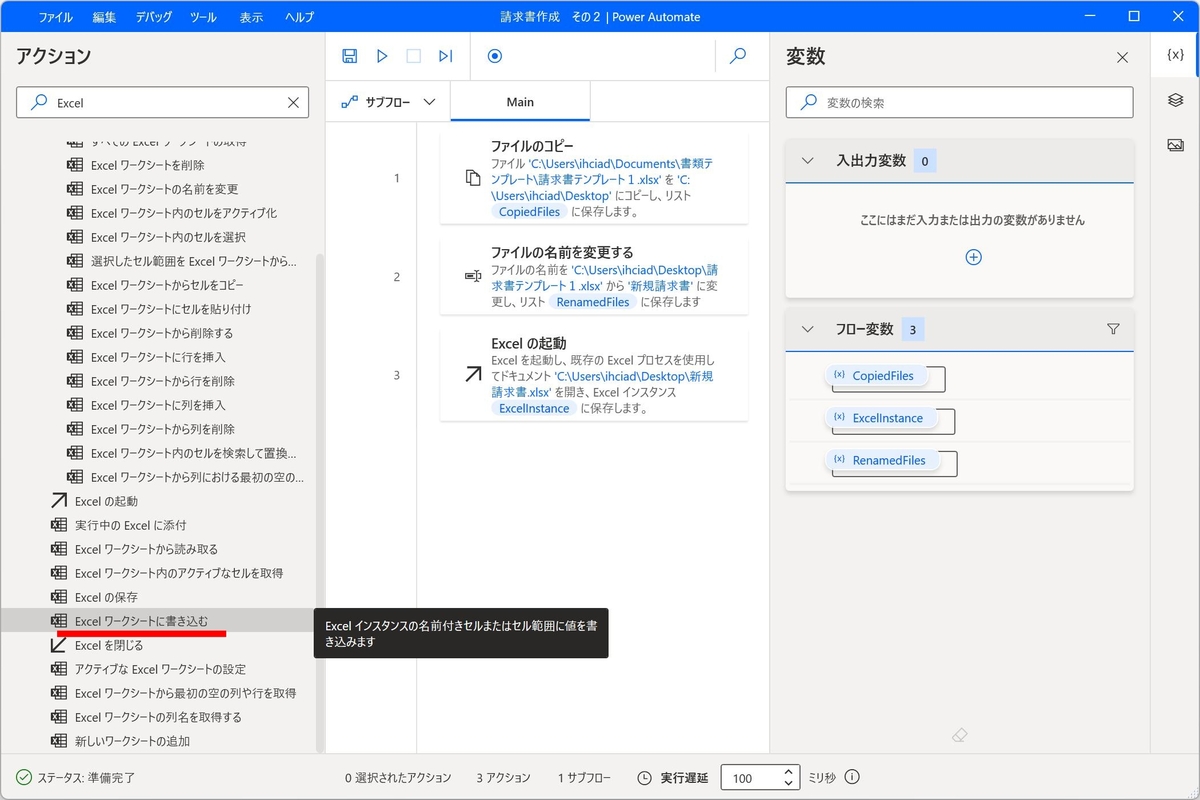This screenshot has height=800, width=1200.
Task: Select Excel ワークシートの列名を取得する action
Action: pyautogui.click(x=158, y=717)
